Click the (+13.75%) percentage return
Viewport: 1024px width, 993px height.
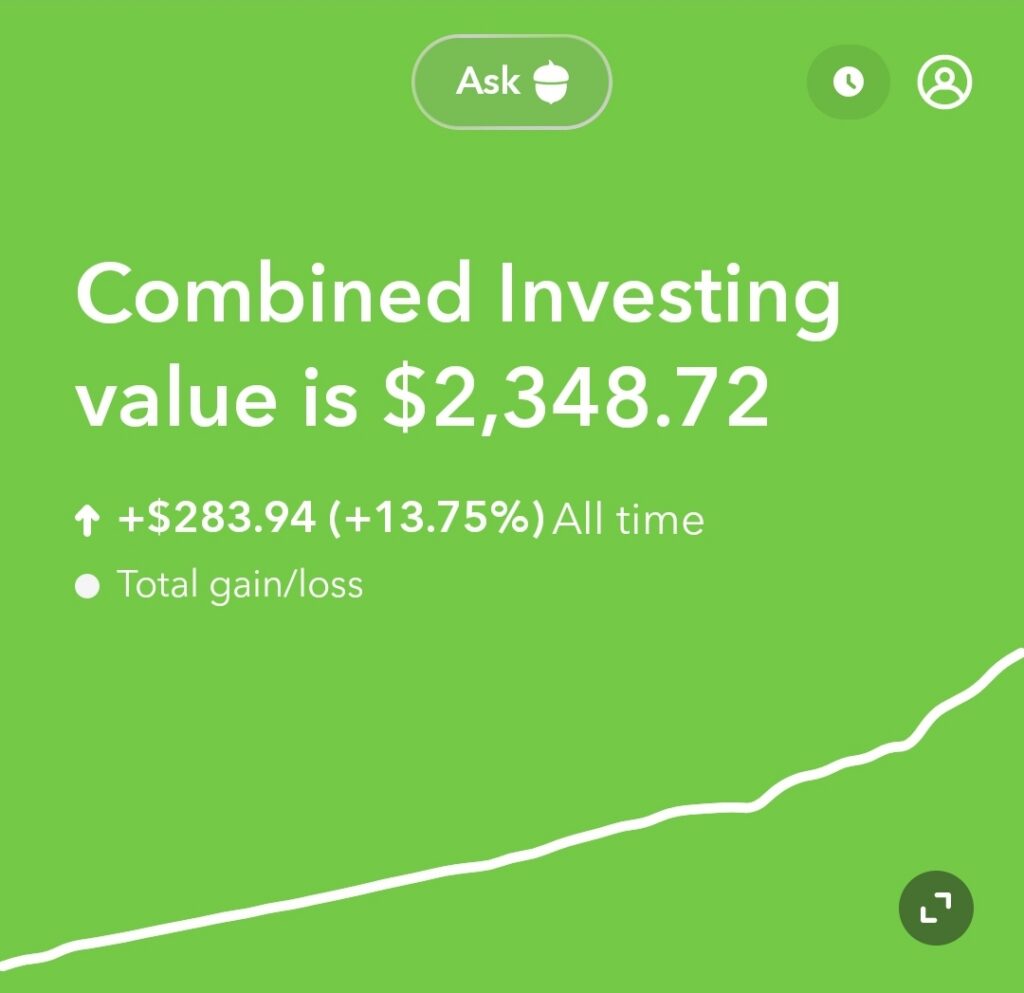click(x=437, y=517)
